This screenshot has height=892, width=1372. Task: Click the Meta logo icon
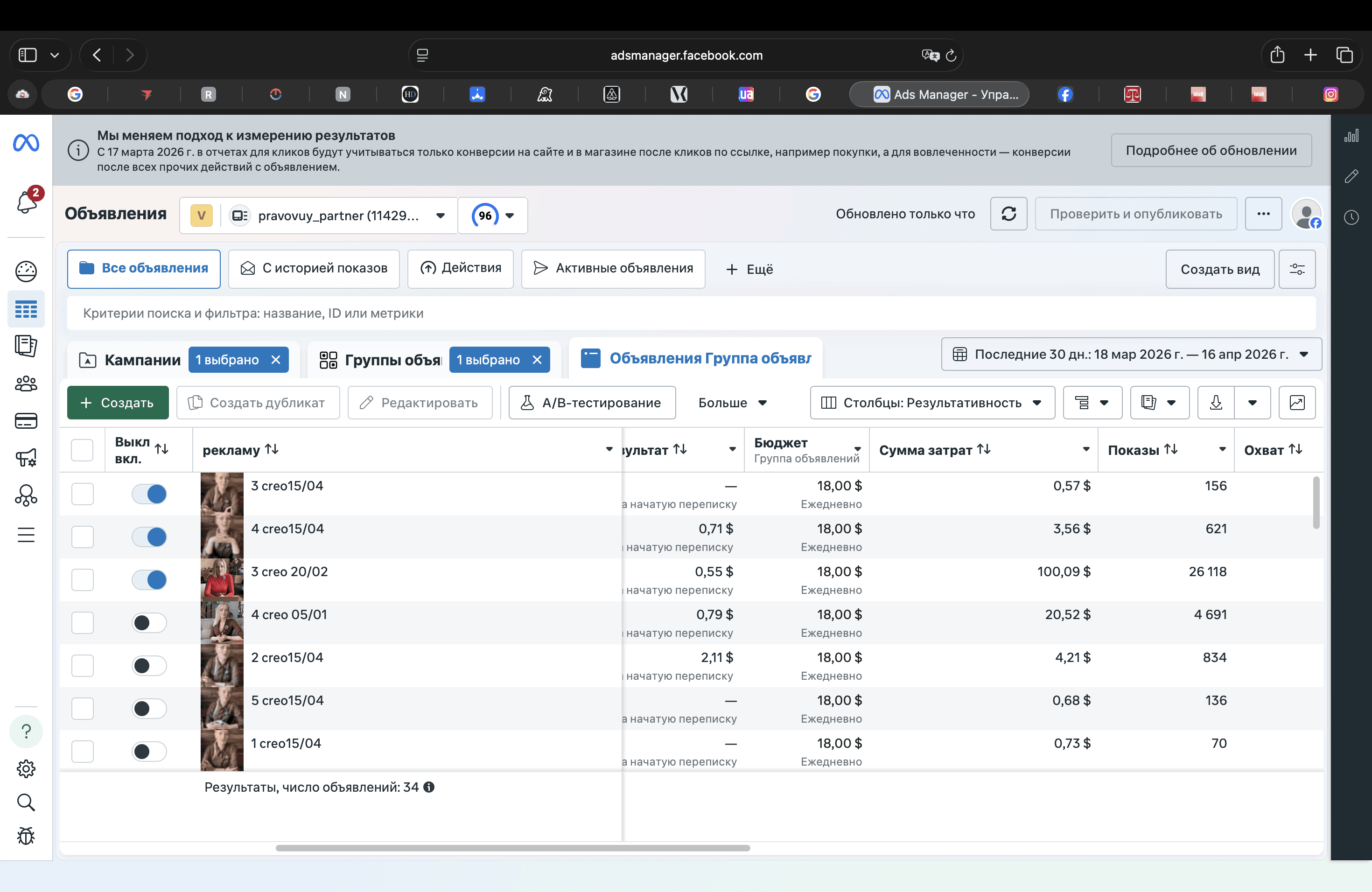(26, 143)
